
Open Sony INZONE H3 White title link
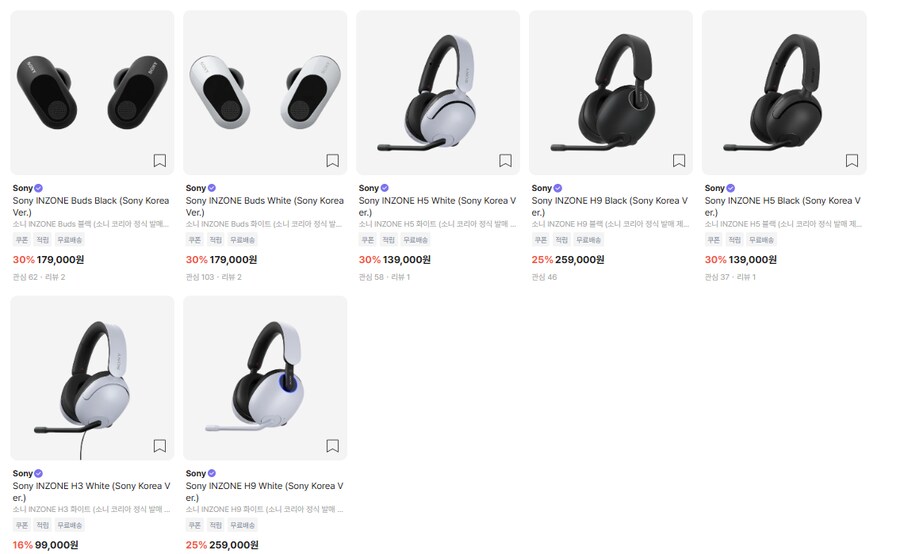coord(91,491)
